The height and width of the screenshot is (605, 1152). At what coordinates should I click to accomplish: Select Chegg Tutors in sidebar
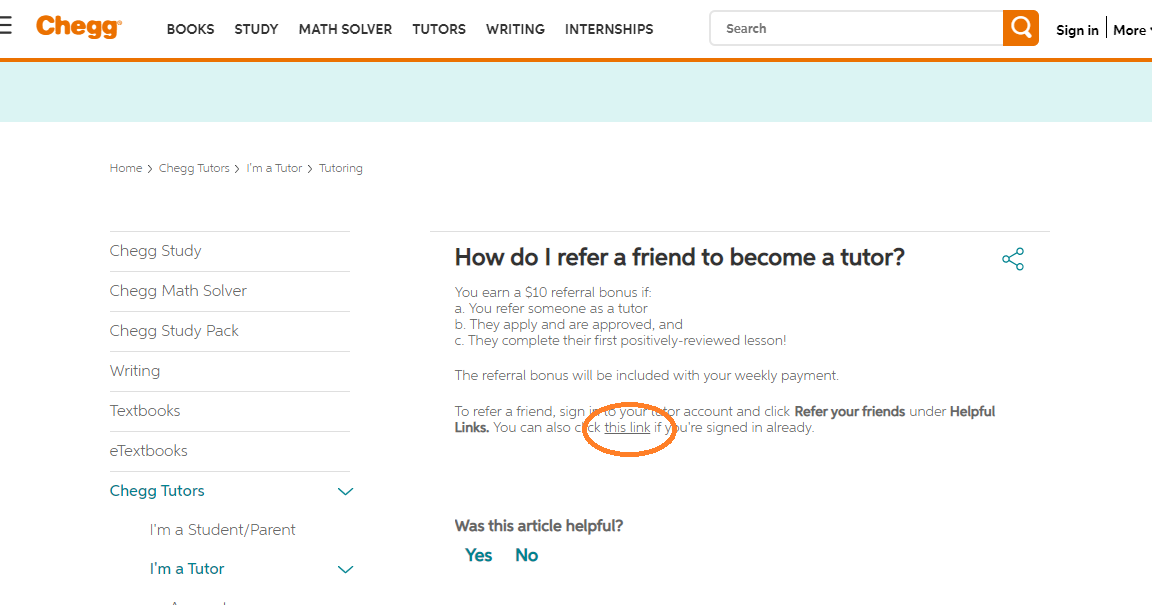click(156, 490)
